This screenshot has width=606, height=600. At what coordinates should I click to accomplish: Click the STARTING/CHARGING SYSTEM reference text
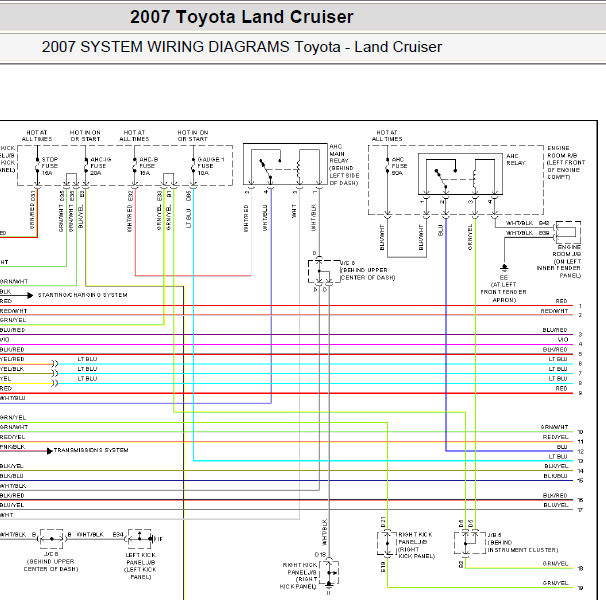coord(83,295)
